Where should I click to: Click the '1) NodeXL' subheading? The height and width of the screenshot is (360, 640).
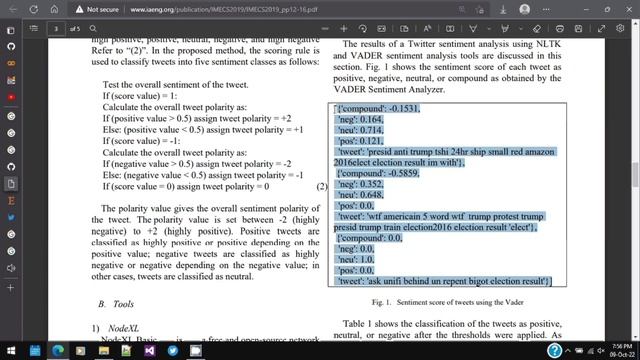click(x=116, y=328)
